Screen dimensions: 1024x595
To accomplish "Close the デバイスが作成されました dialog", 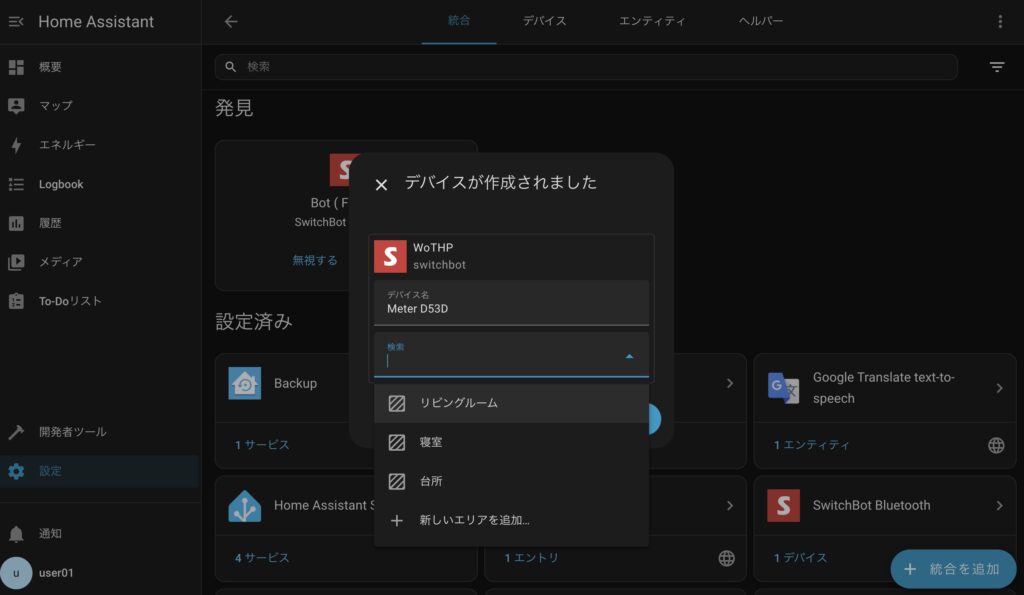I will tap(381, 185).
